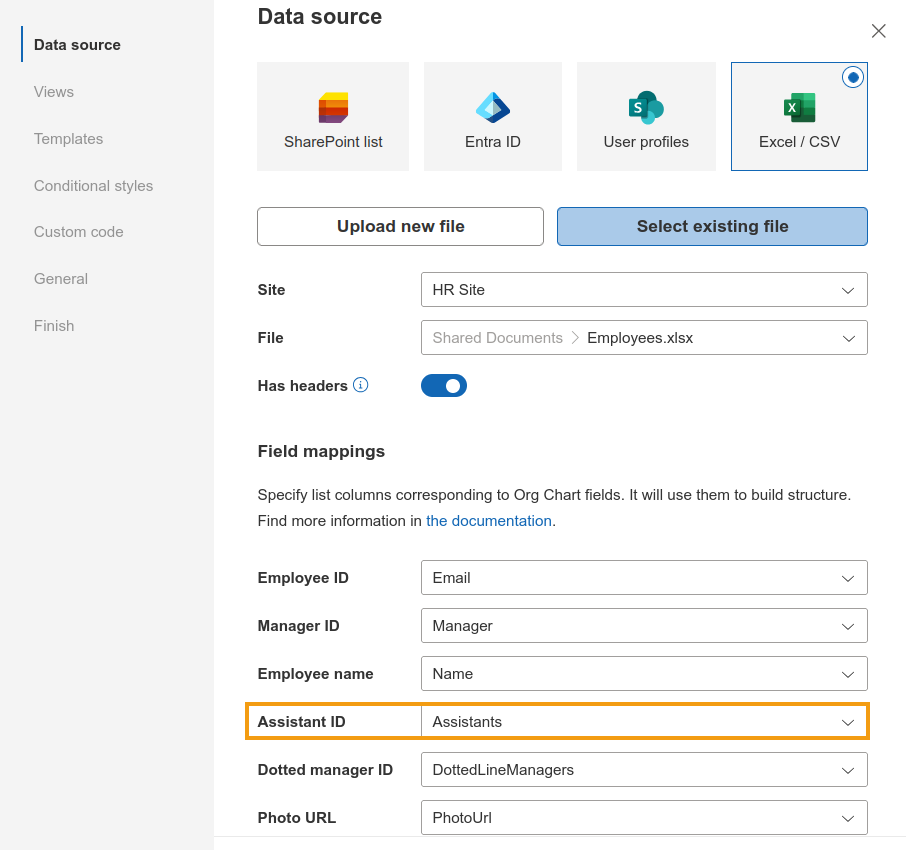Click the Field mappings heading
Screen dimensions: 906x850
[321, 451]
